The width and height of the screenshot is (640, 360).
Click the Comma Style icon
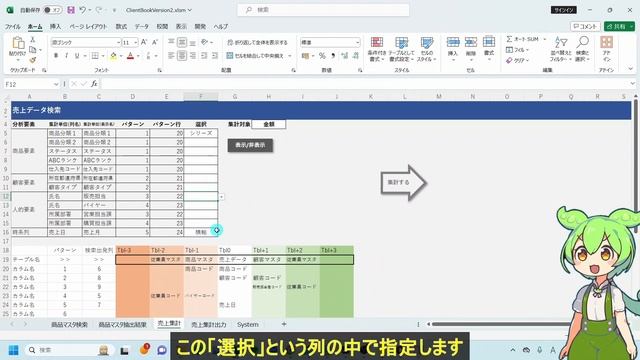point(333,56)
